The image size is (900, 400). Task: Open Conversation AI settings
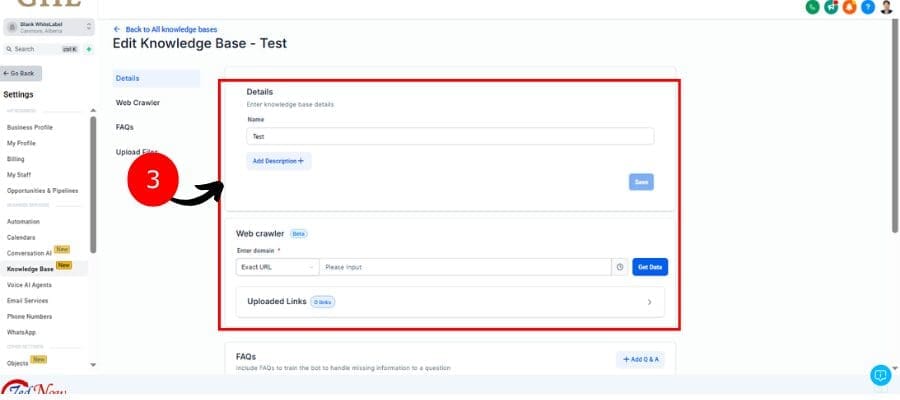29,253
